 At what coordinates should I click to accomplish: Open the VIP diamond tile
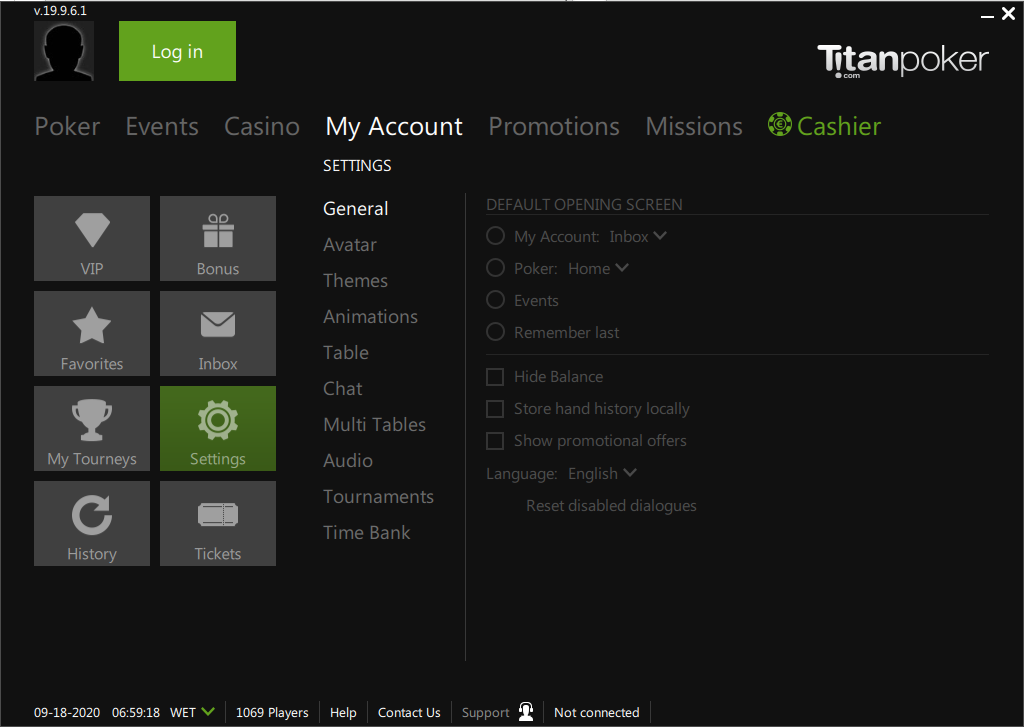coord(92,238)
